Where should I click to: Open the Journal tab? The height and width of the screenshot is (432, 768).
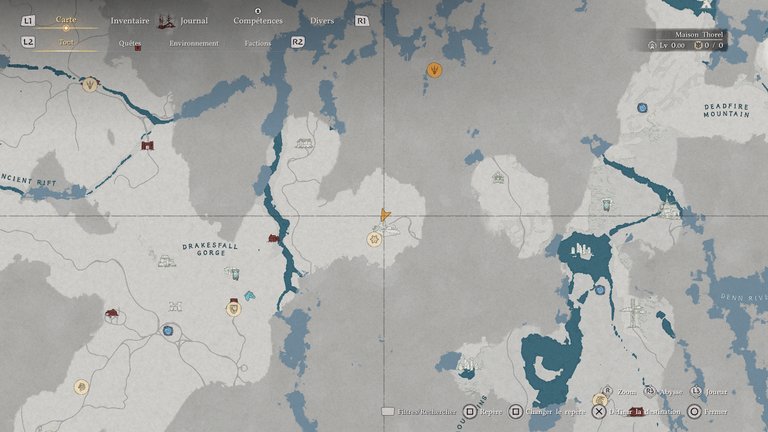click(194, 21)
